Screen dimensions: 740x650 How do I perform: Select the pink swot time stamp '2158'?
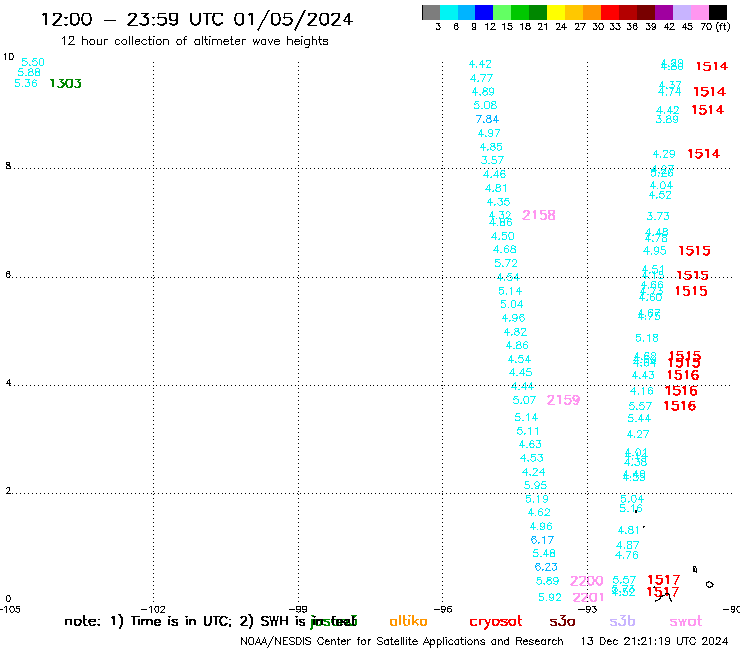[x=538, y=215]
